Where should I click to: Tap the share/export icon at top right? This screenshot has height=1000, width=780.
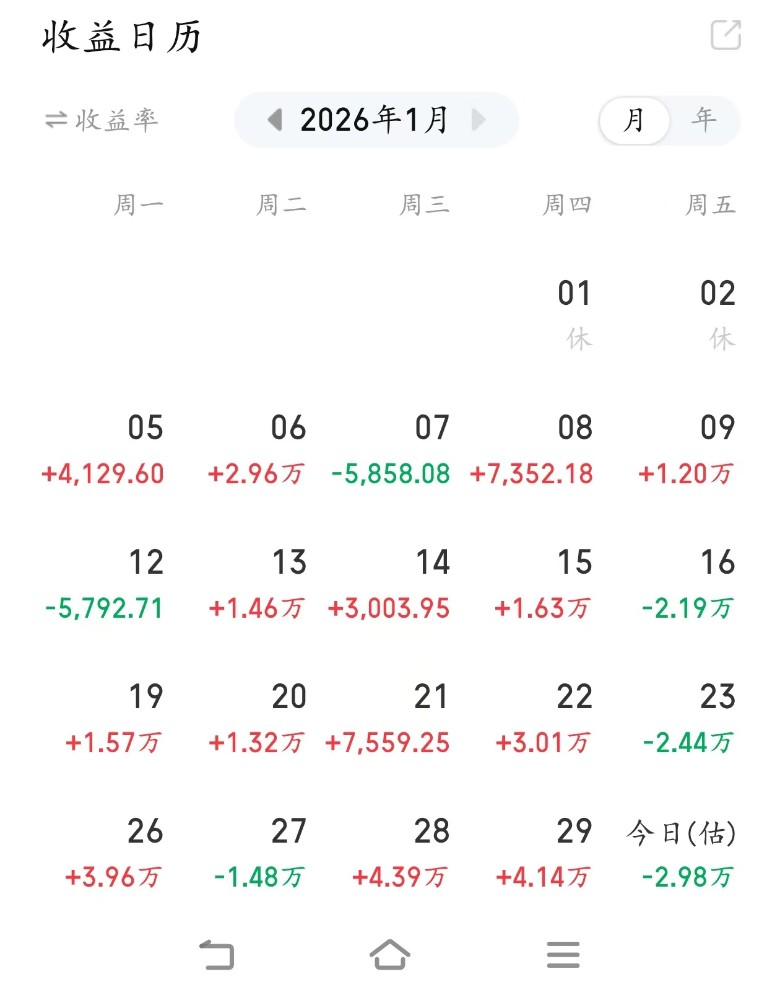pyautogui.click(x=725, y=35)
